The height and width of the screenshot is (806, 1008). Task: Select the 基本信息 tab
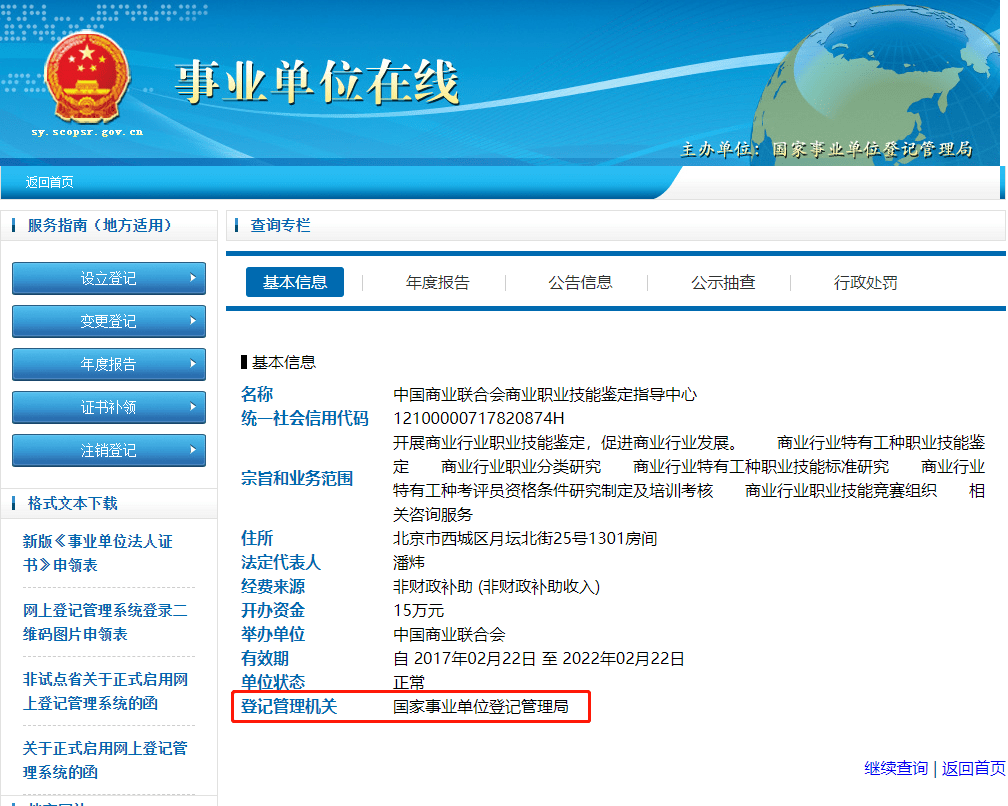(x=295, y=282)
